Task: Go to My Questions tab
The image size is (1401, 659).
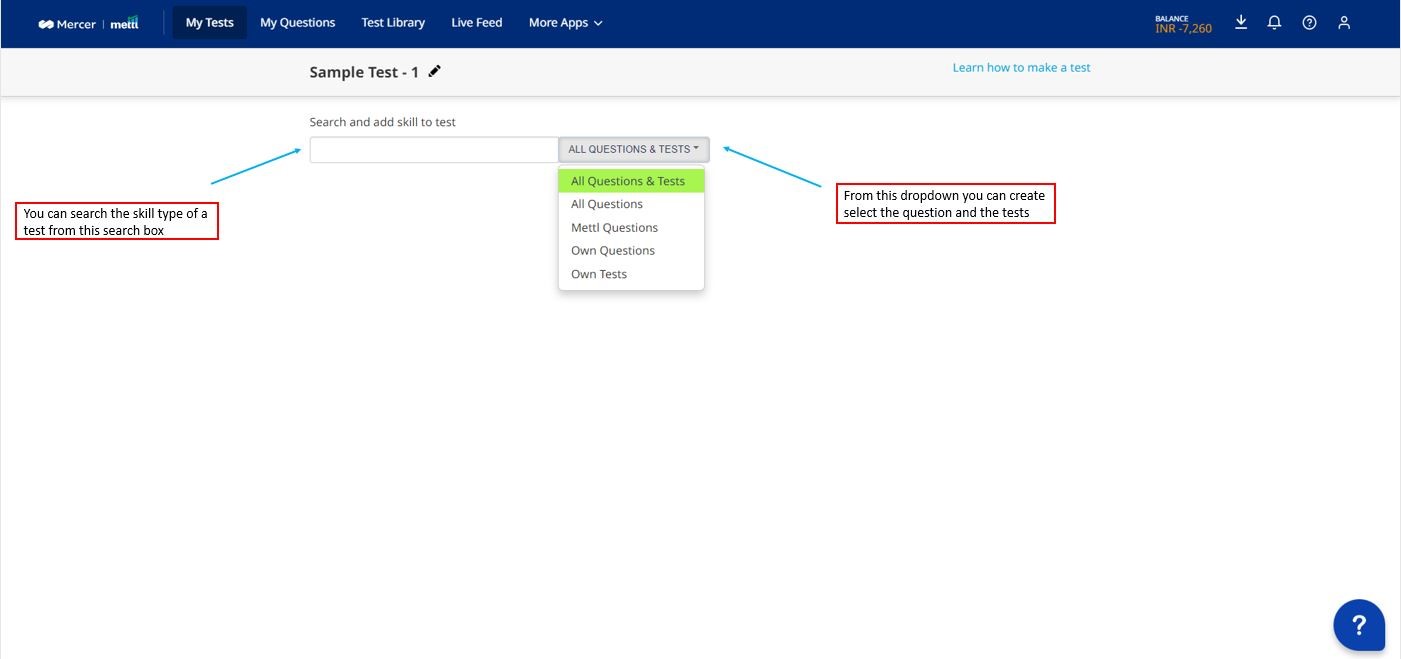Action: (298, 23)
